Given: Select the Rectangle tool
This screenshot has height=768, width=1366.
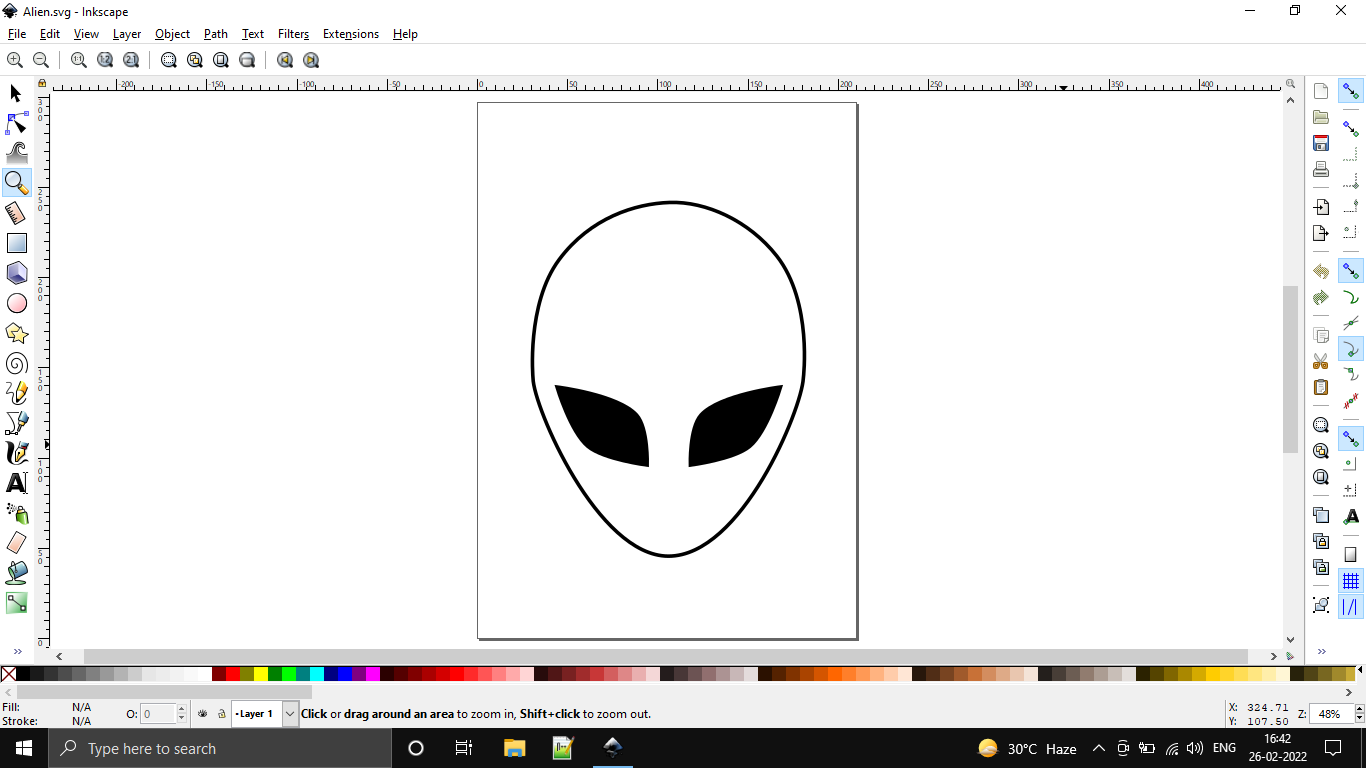Looking at the screenshot, I should coord(16,243).
